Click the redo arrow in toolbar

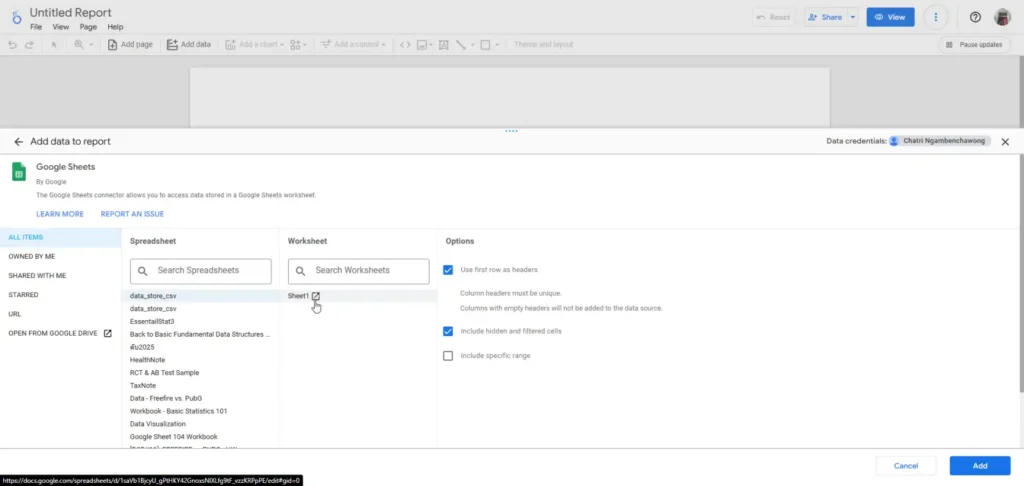(x=29, y=44)
